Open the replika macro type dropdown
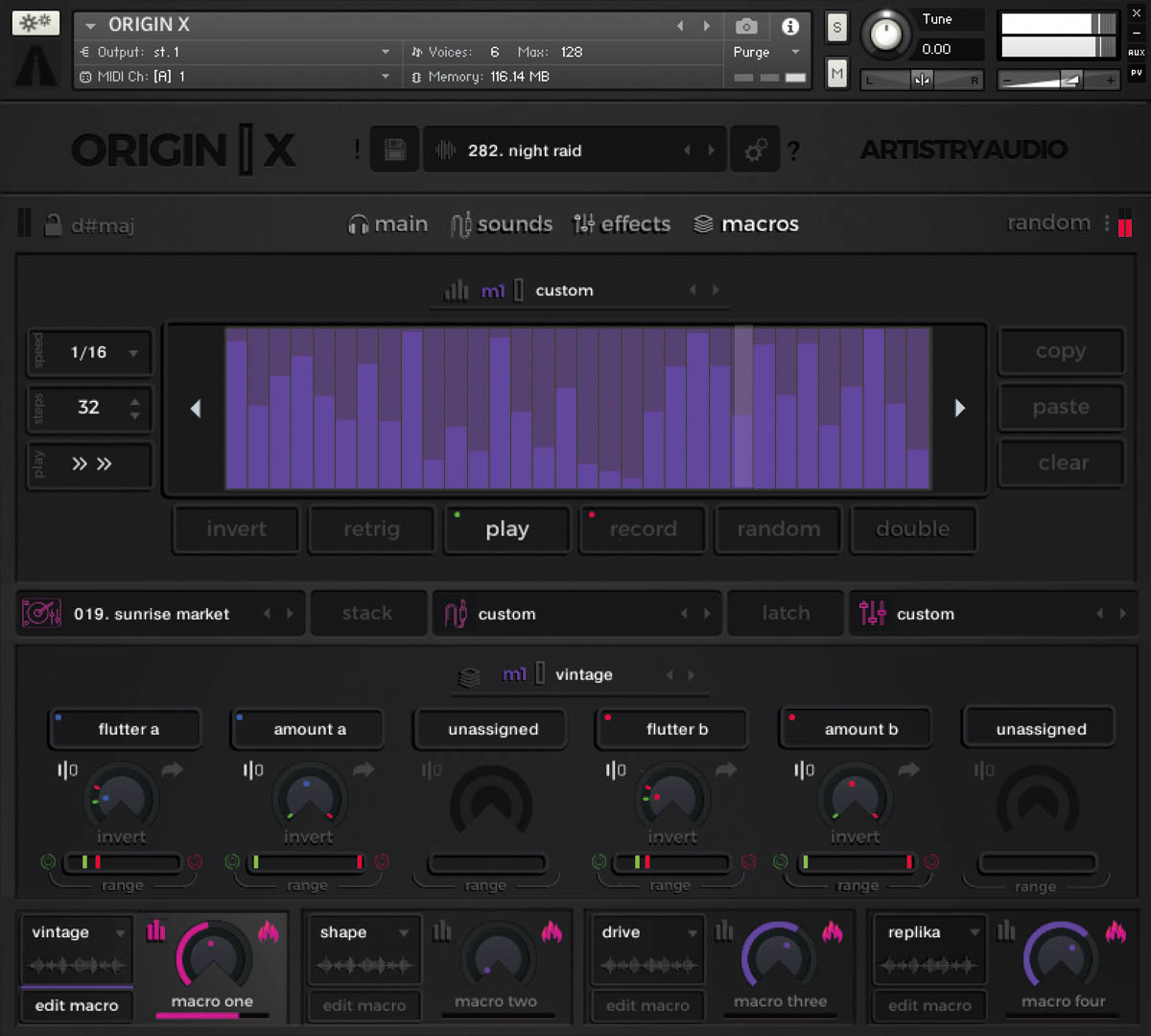This screenshot has width=1151, height=1036. pos(930,932)
